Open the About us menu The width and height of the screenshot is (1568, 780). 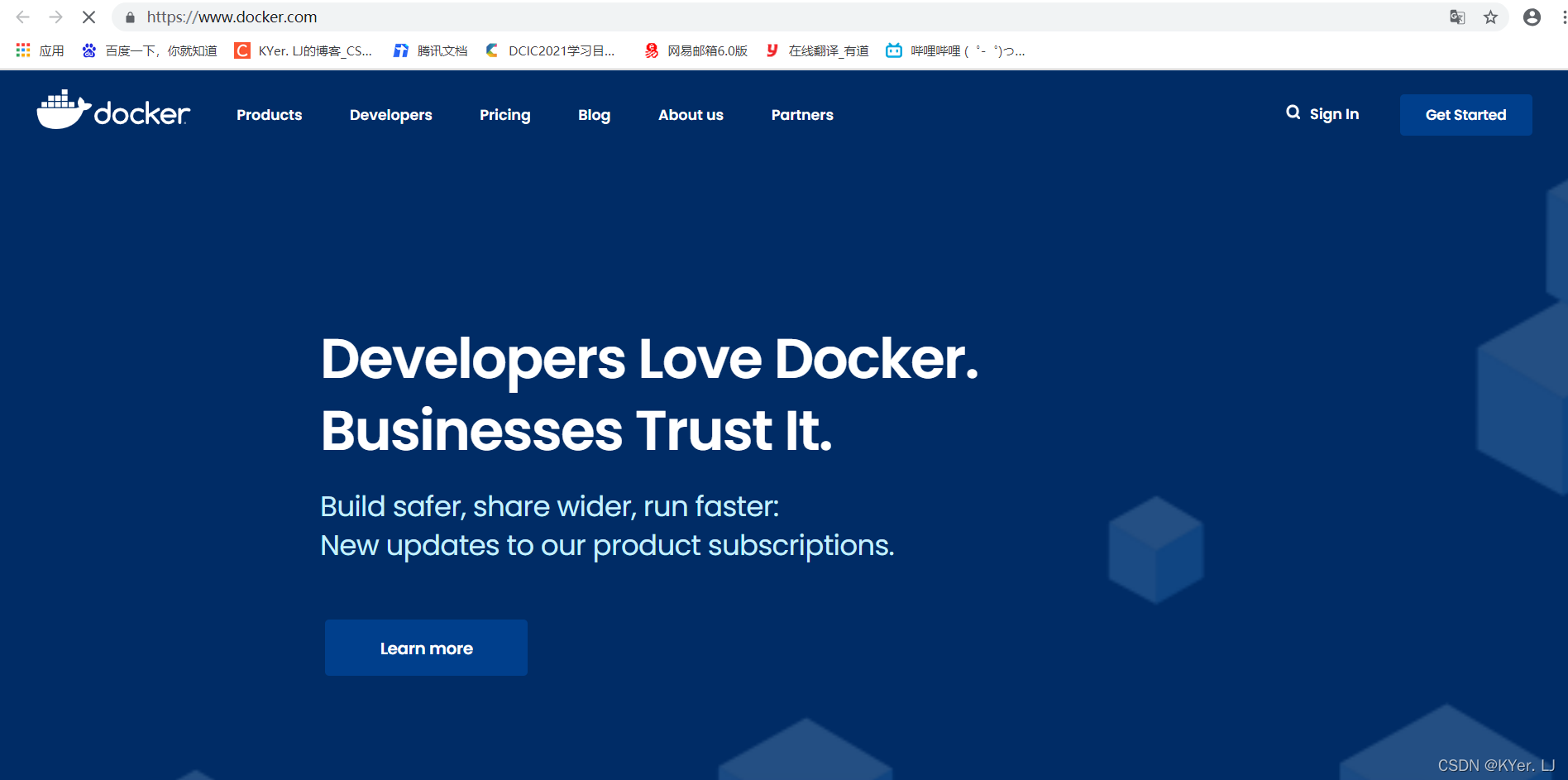pyautogui.click(x=691, y=115)
